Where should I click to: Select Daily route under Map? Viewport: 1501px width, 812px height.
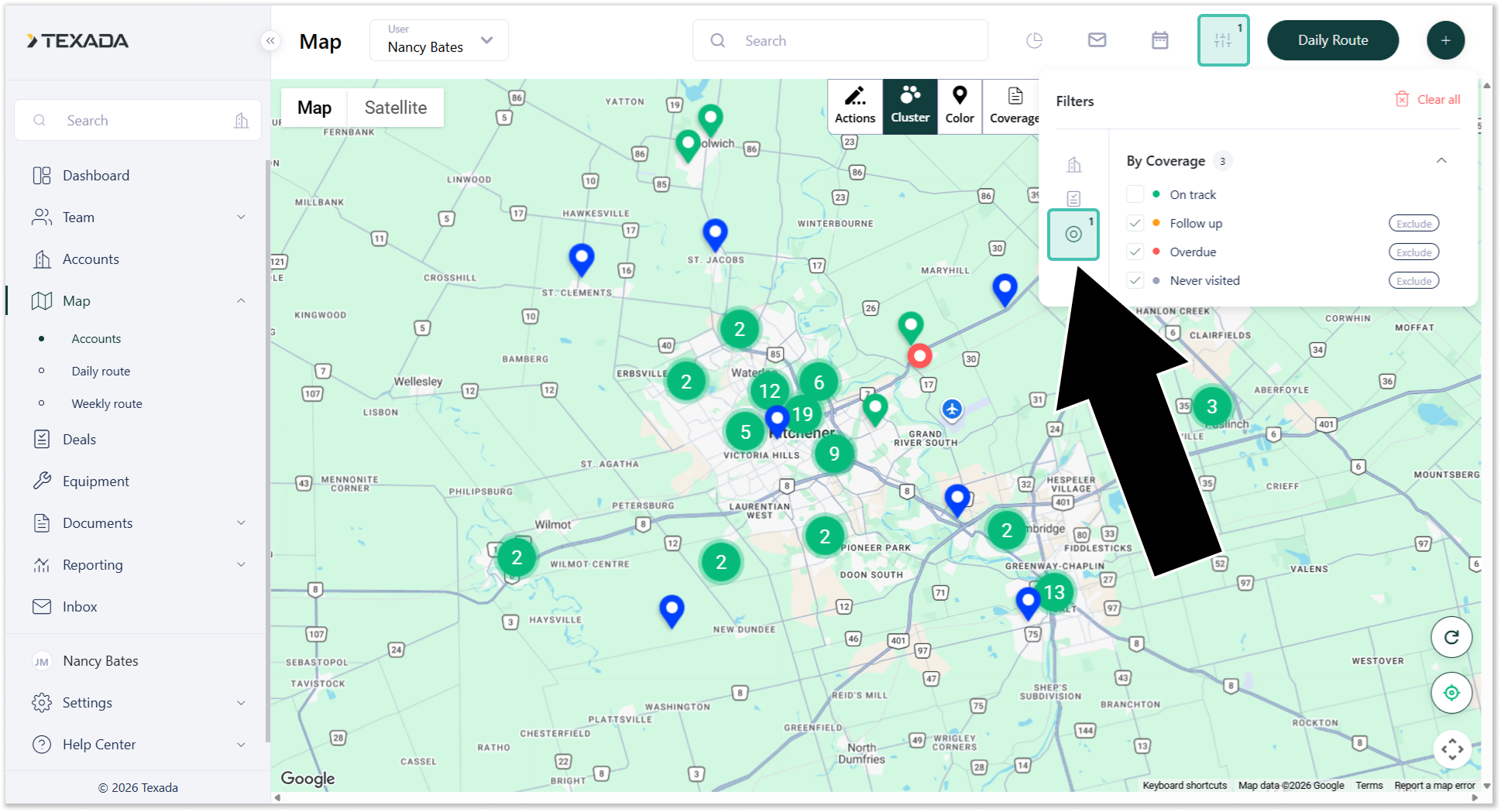[x=101, y=372]
